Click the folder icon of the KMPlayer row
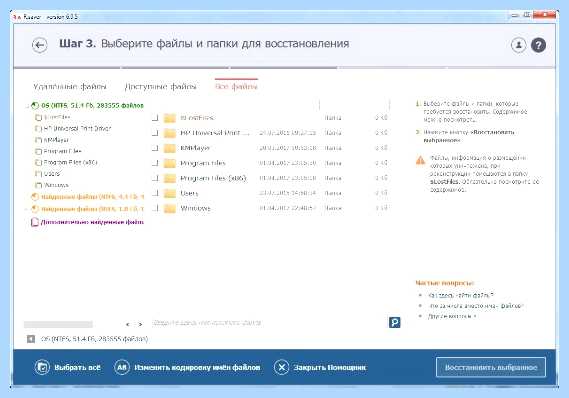569x398 pixels. (170, 148)
